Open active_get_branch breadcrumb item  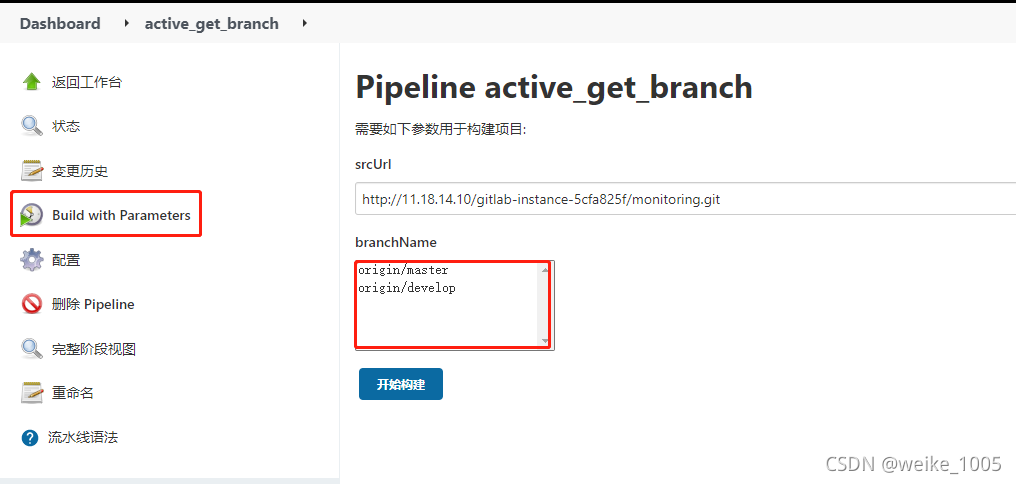[x=212, y=24]
